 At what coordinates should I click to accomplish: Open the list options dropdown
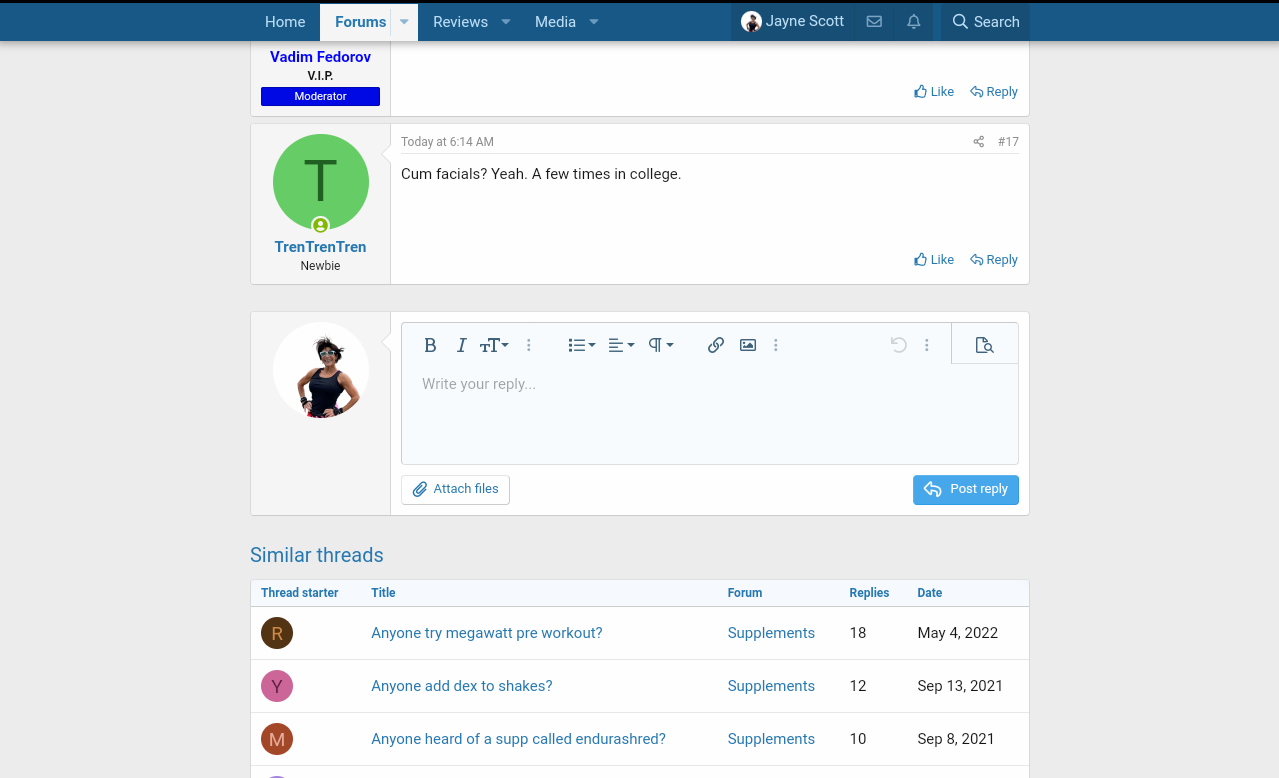click(581, 345)
